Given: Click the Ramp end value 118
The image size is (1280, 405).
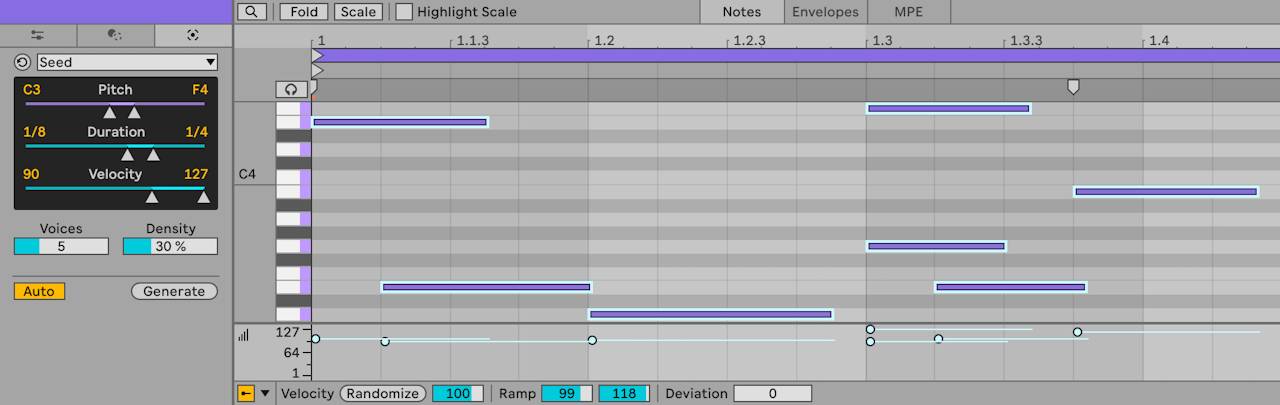Looking at the screenshot, I should coord(624,394).
